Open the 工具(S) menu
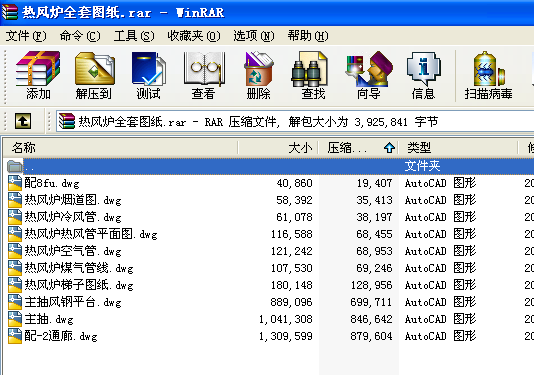This screenshot has width=534, height=375. tap(134, 36)
